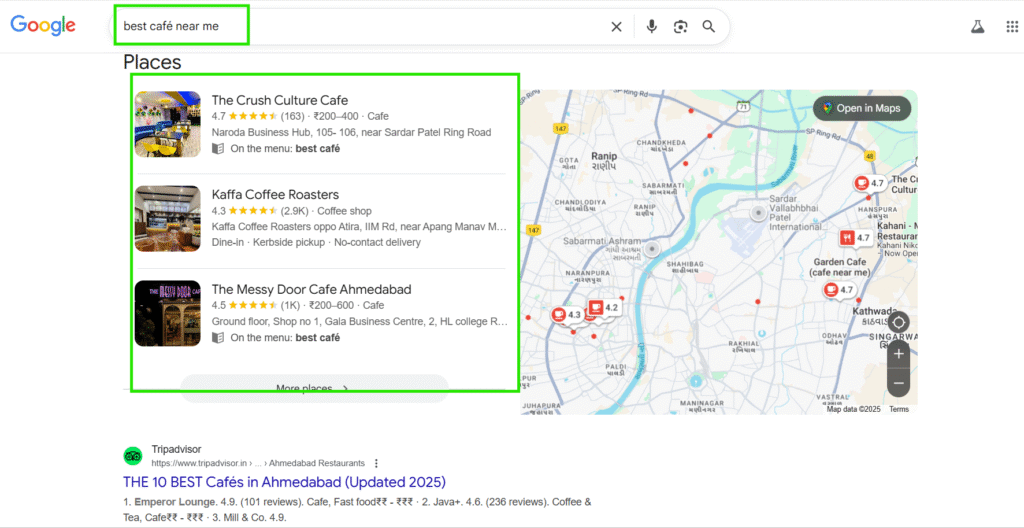Click the restaurant pin rated 4.7 near Kahani

coord(856,238)
